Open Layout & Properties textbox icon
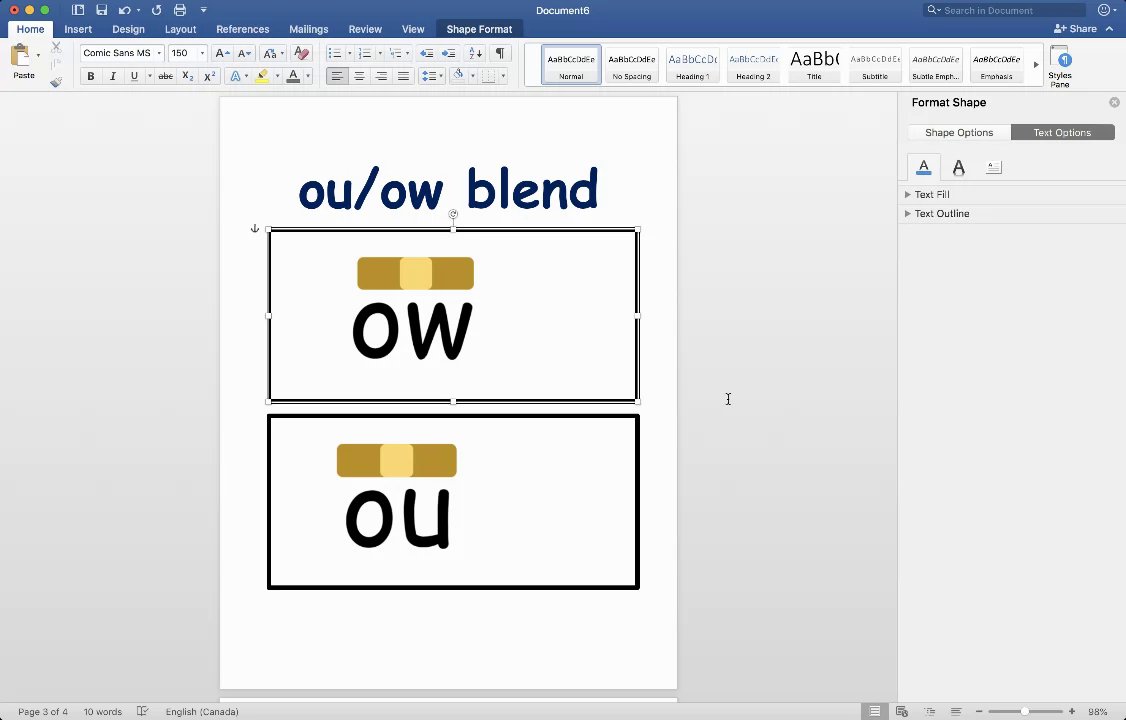Image resolution: width=1126 pixels, height=720 pixels. (x=994, y=167)
